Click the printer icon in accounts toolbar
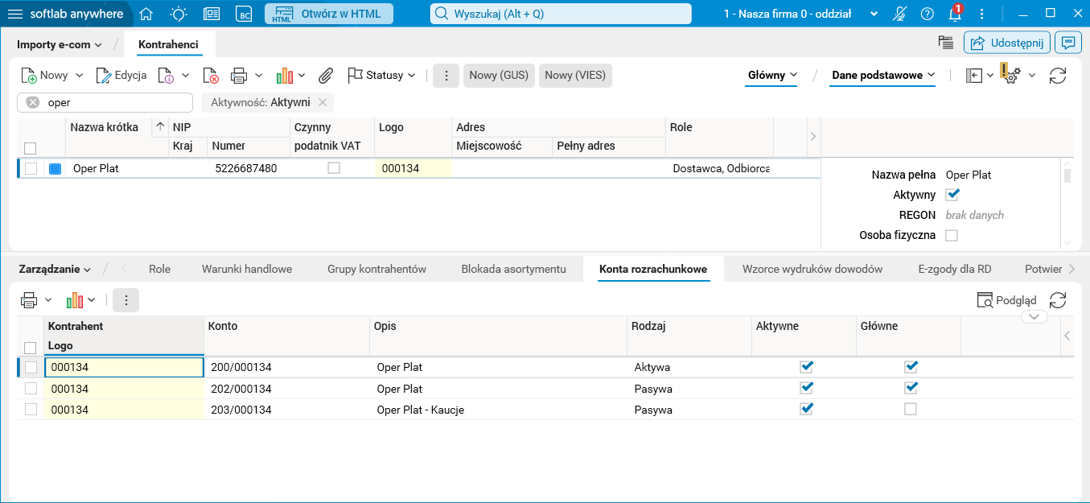 (29, 300)
